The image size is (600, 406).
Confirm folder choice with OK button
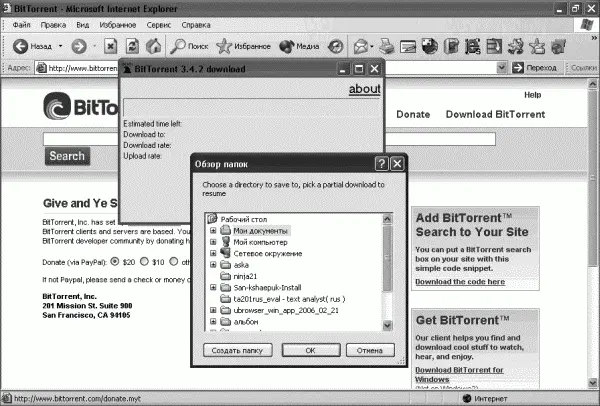coord(311,350)
